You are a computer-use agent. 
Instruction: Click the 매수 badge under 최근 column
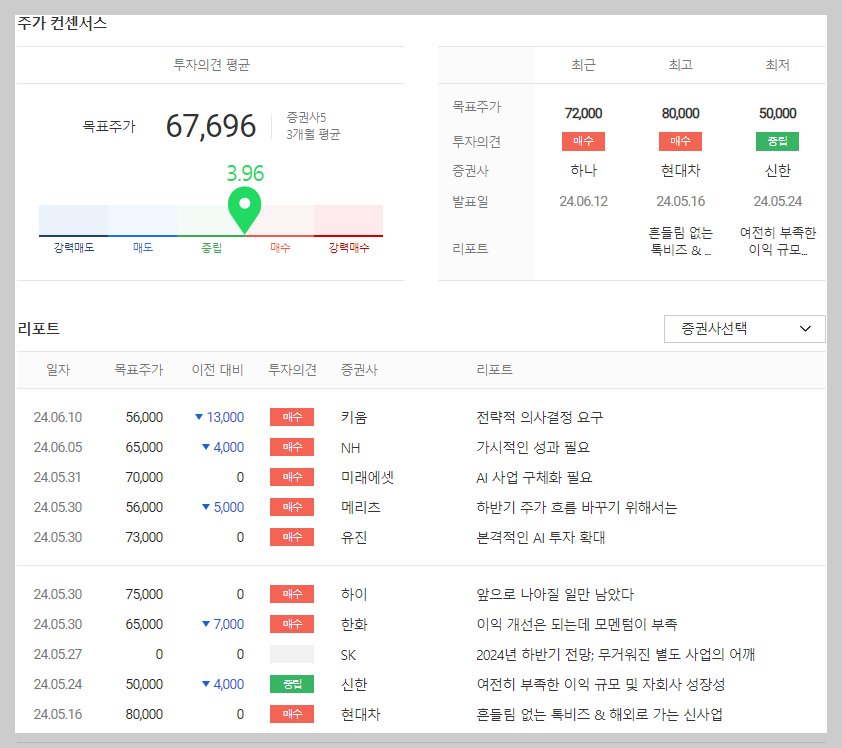583,141
